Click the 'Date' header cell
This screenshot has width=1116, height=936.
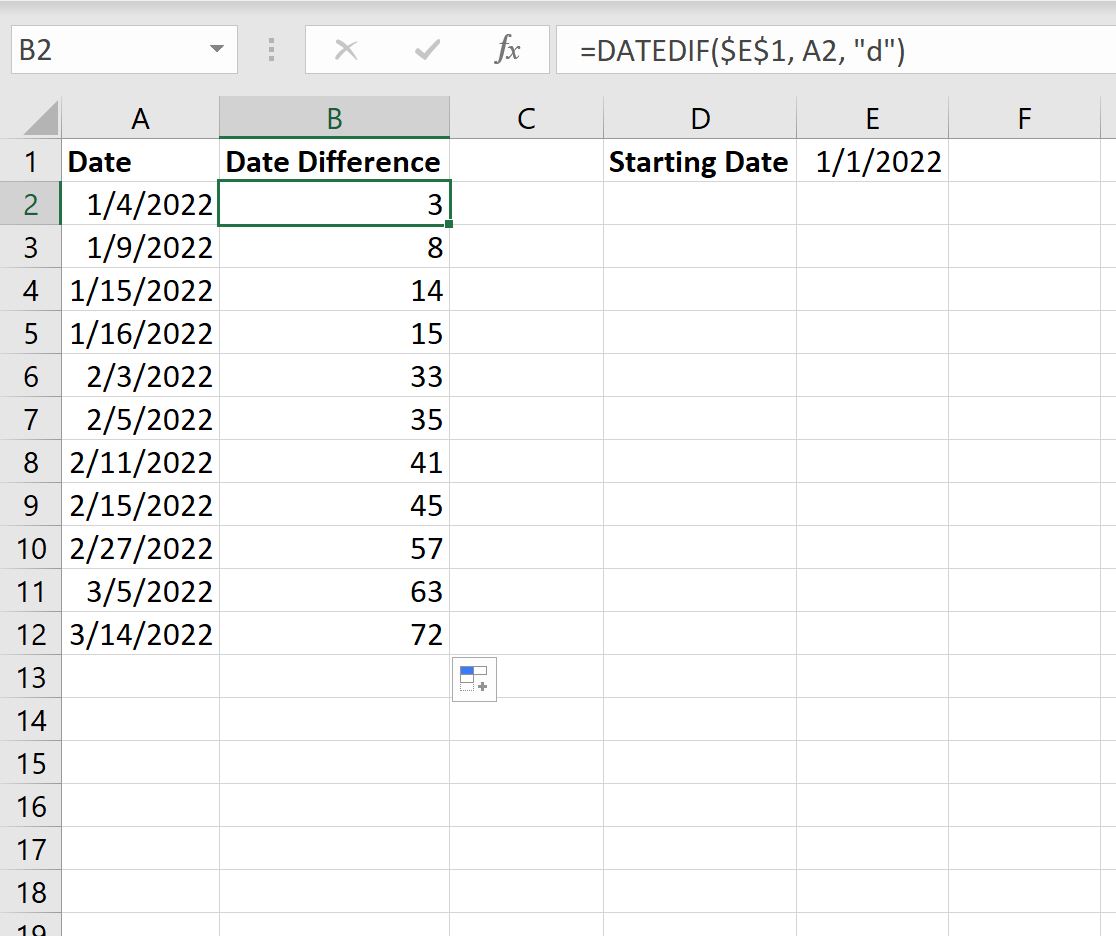point(140,162)
